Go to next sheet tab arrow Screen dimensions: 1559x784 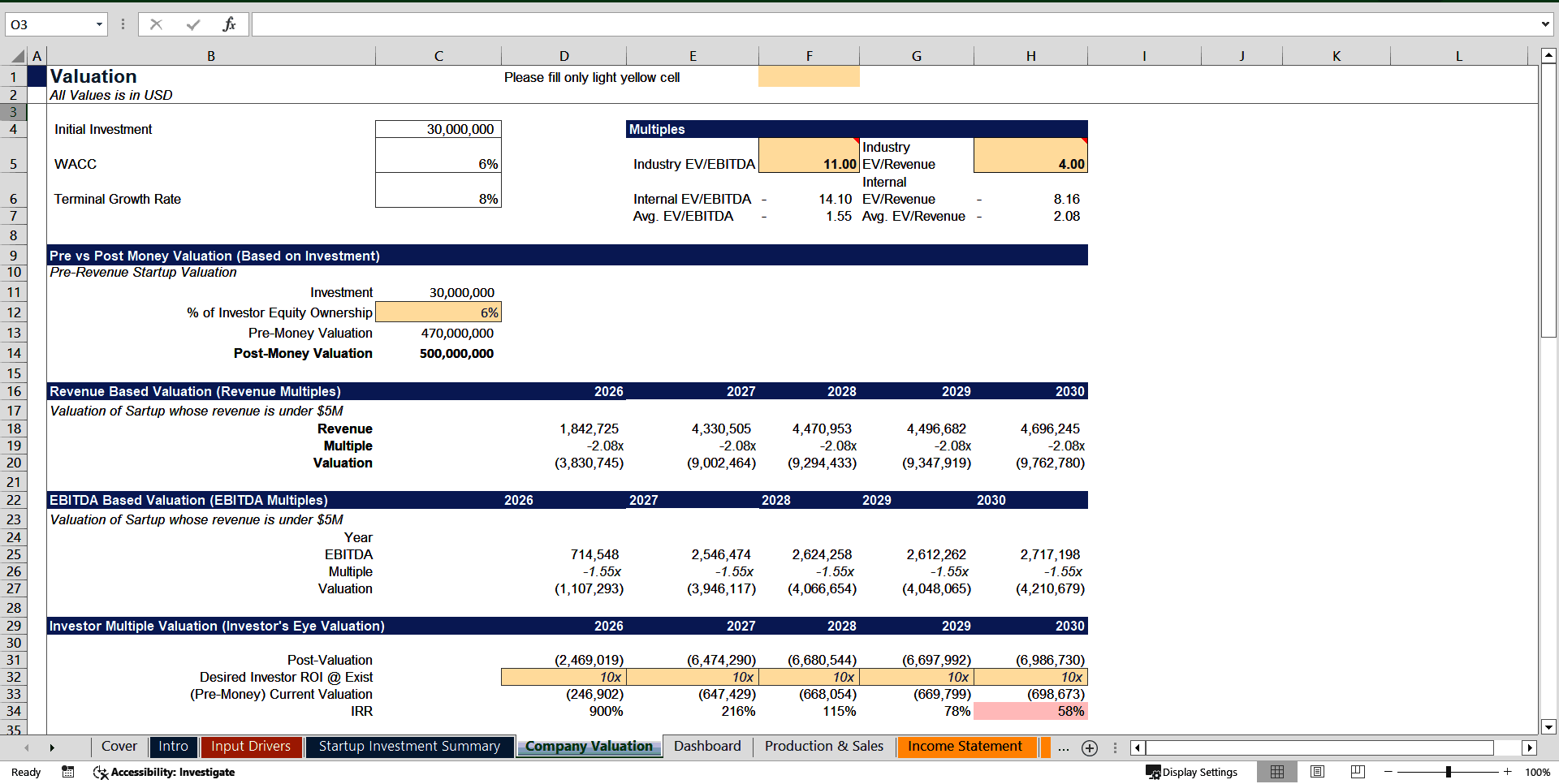click(x=52, y=747)
